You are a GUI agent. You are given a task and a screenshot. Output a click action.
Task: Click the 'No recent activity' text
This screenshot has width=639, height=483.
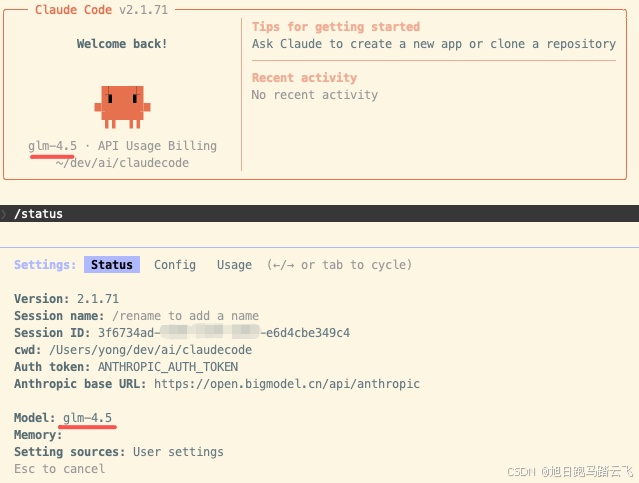pos(315,95)
